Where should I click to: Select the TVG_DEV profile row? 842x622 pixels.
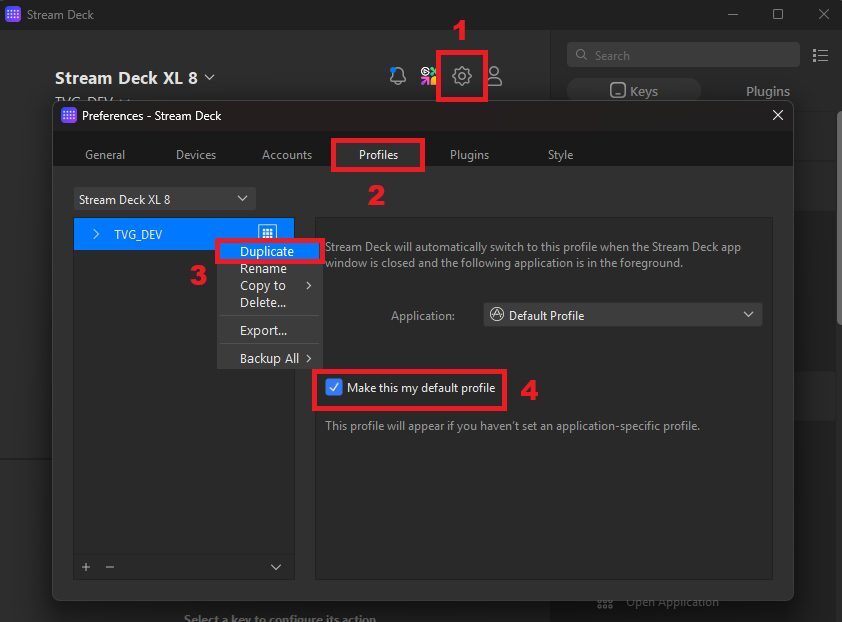(x=184, y=234)
